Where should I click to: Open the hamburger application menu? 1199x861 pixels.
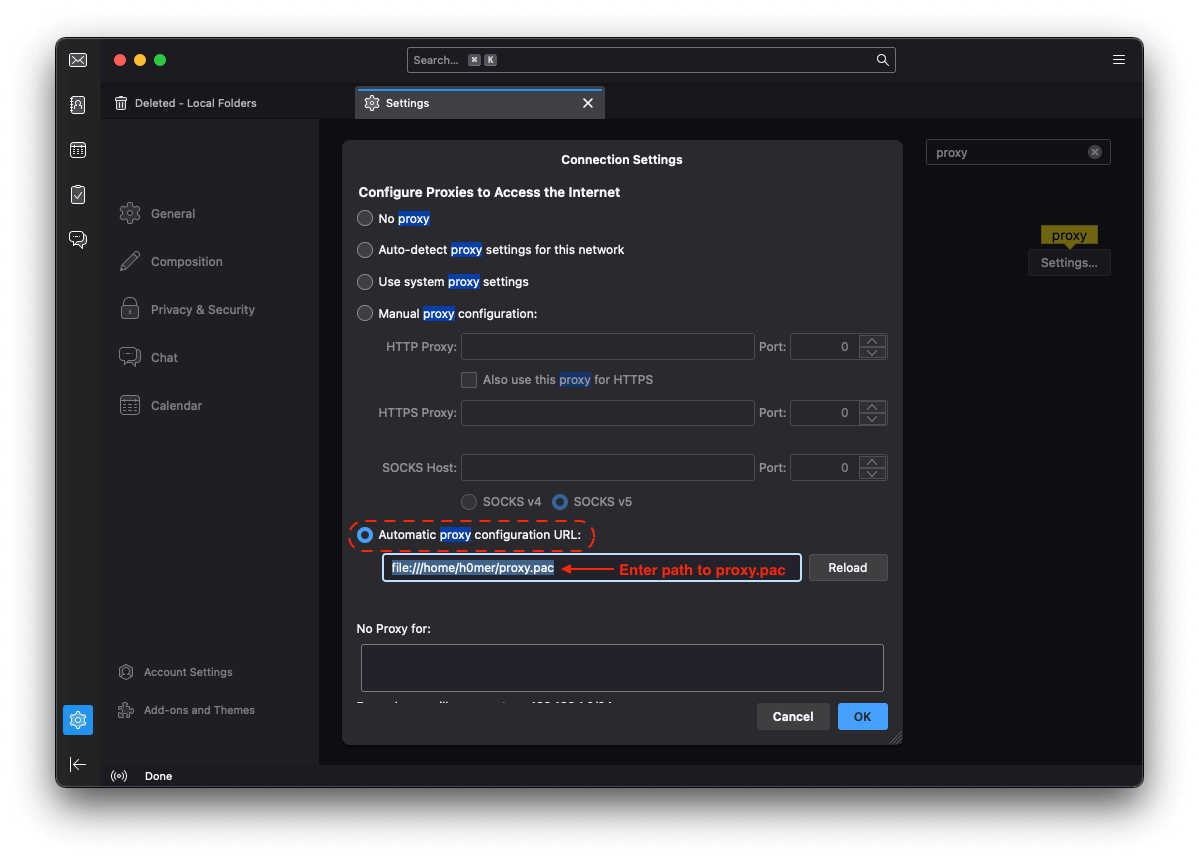click(1119, 60)
